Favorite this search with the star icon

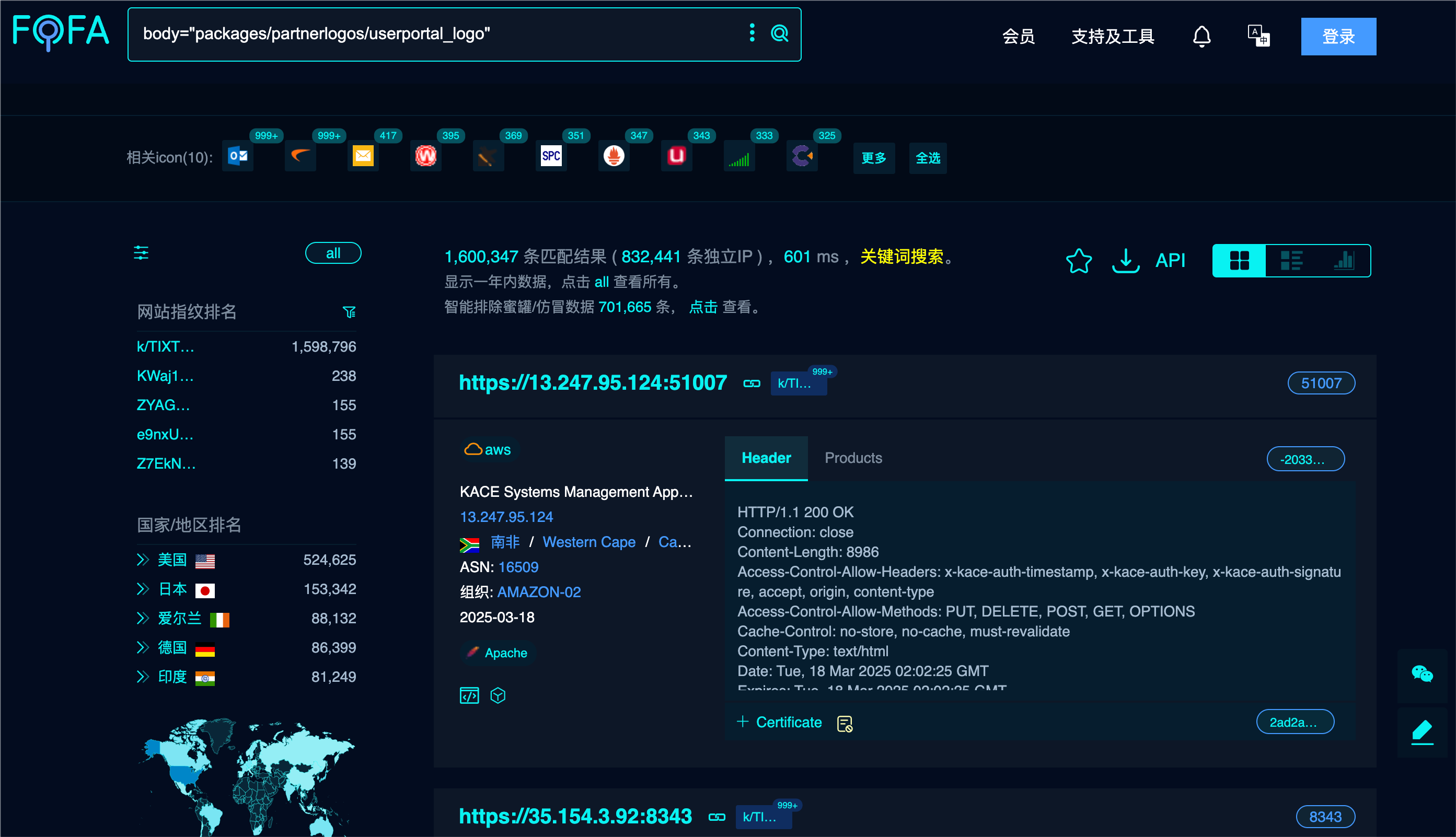coord(1079,260)
